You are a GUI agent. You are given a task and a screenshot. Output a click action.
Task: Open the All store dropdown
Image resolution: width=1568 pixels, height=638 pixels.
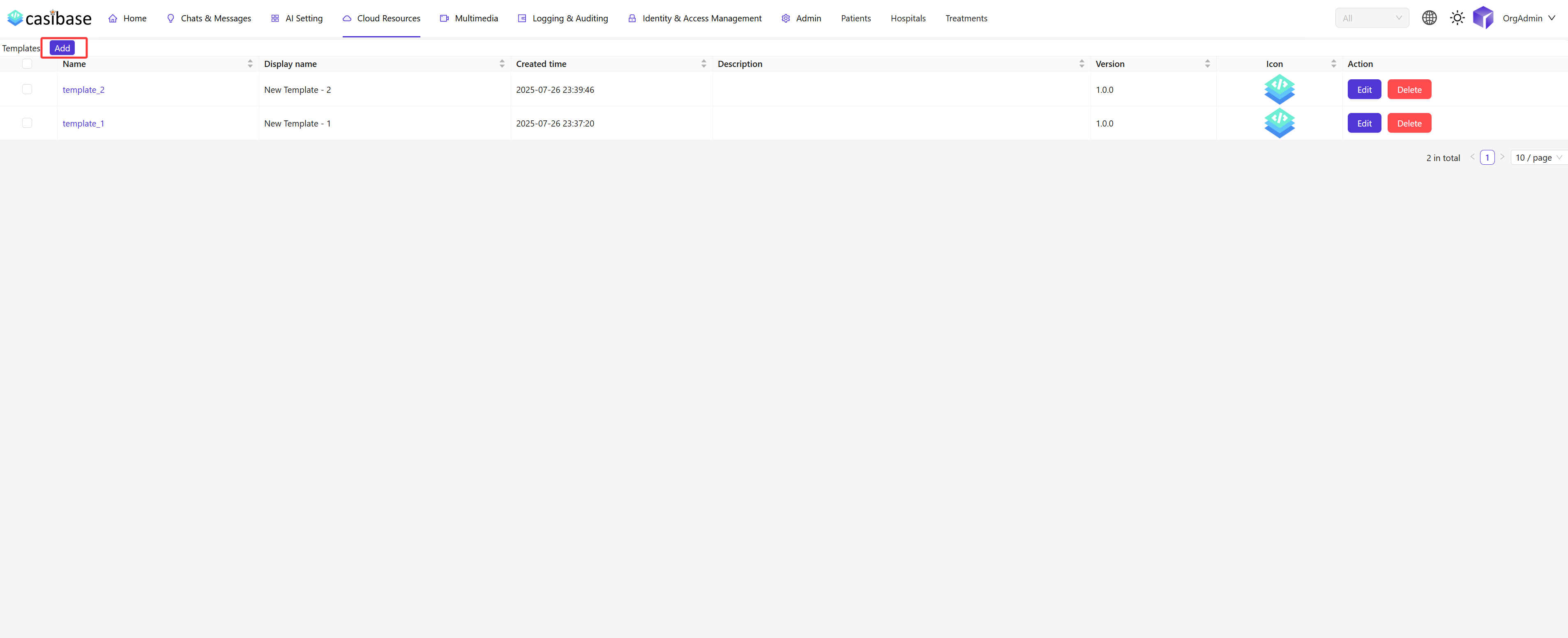pos(1372,18)
